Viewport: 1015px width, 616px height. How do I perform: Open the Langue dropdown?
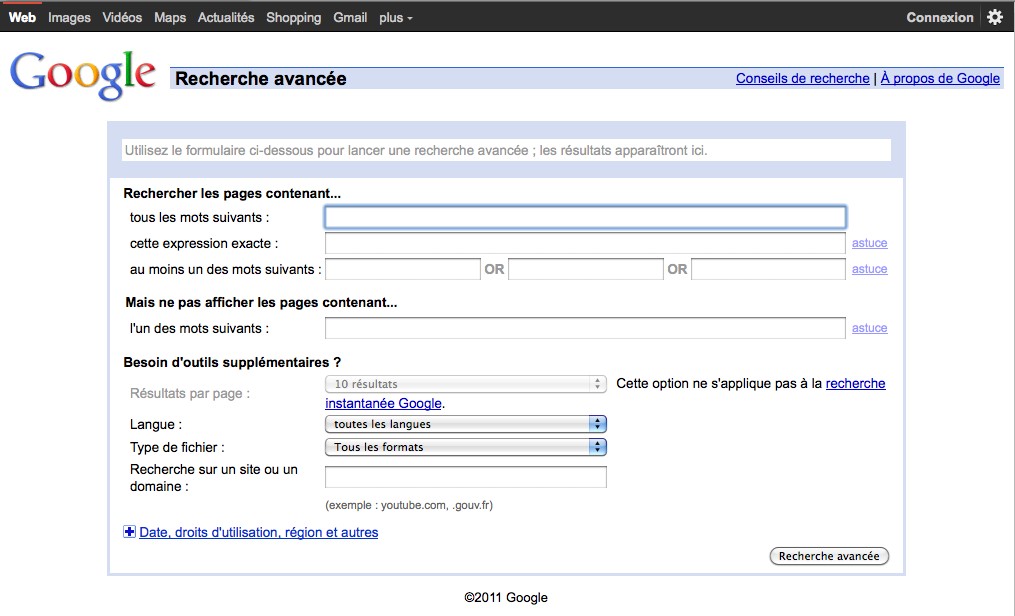(466, 424)
